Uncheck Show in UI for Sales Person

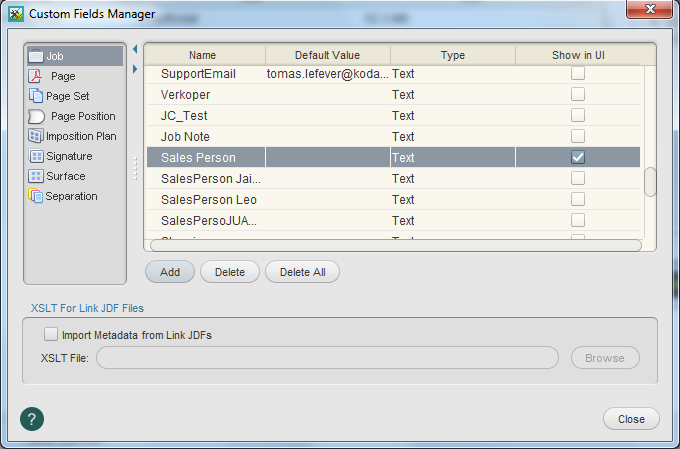point(578,157)
